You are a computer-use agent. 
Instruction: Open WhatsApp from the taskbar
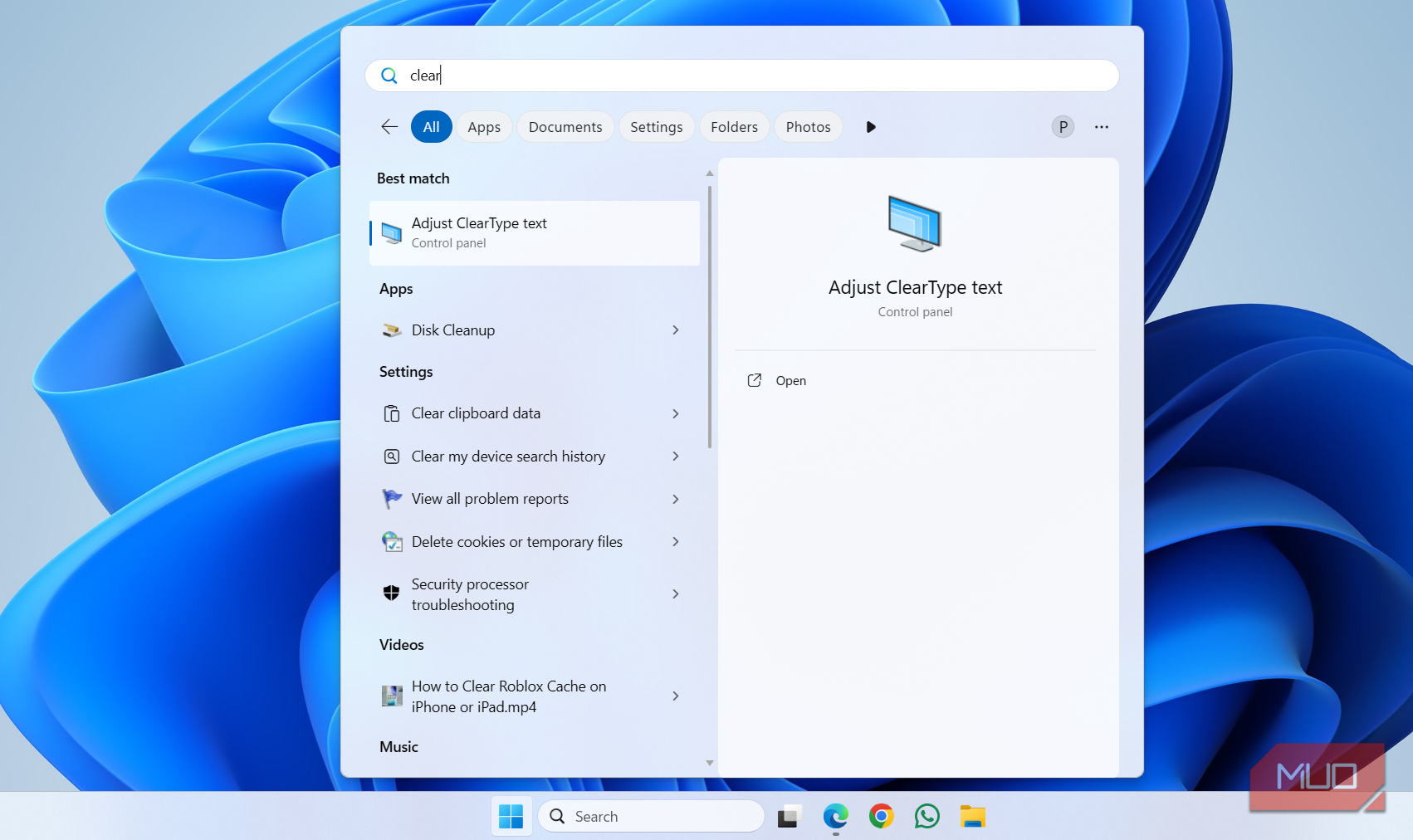click(x=927, y=817)
